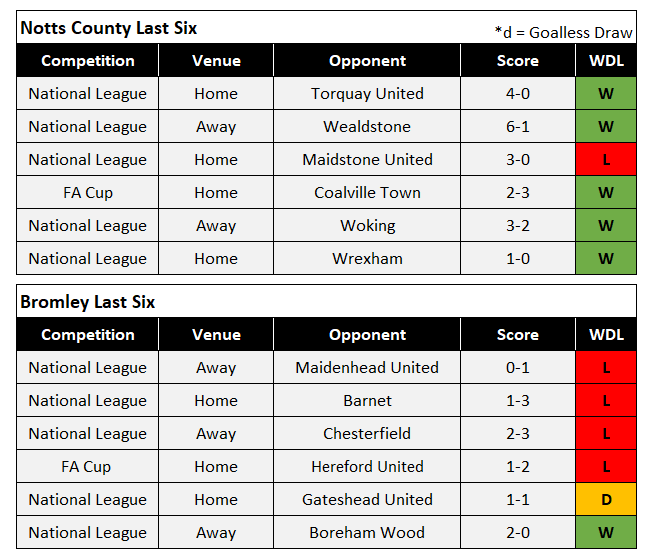Select the Maidenhead United opponent cell
Image resolution: width=653 pixels, height=559 pixels.
click(367, 368)
